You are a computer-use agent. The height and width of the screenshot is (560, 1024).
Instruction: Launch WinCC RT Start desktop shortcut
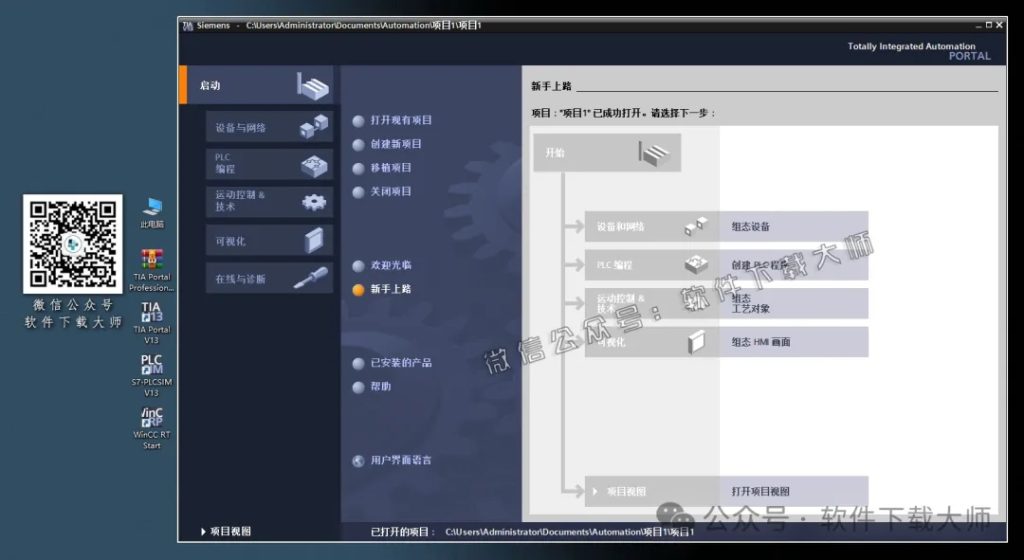152,428
